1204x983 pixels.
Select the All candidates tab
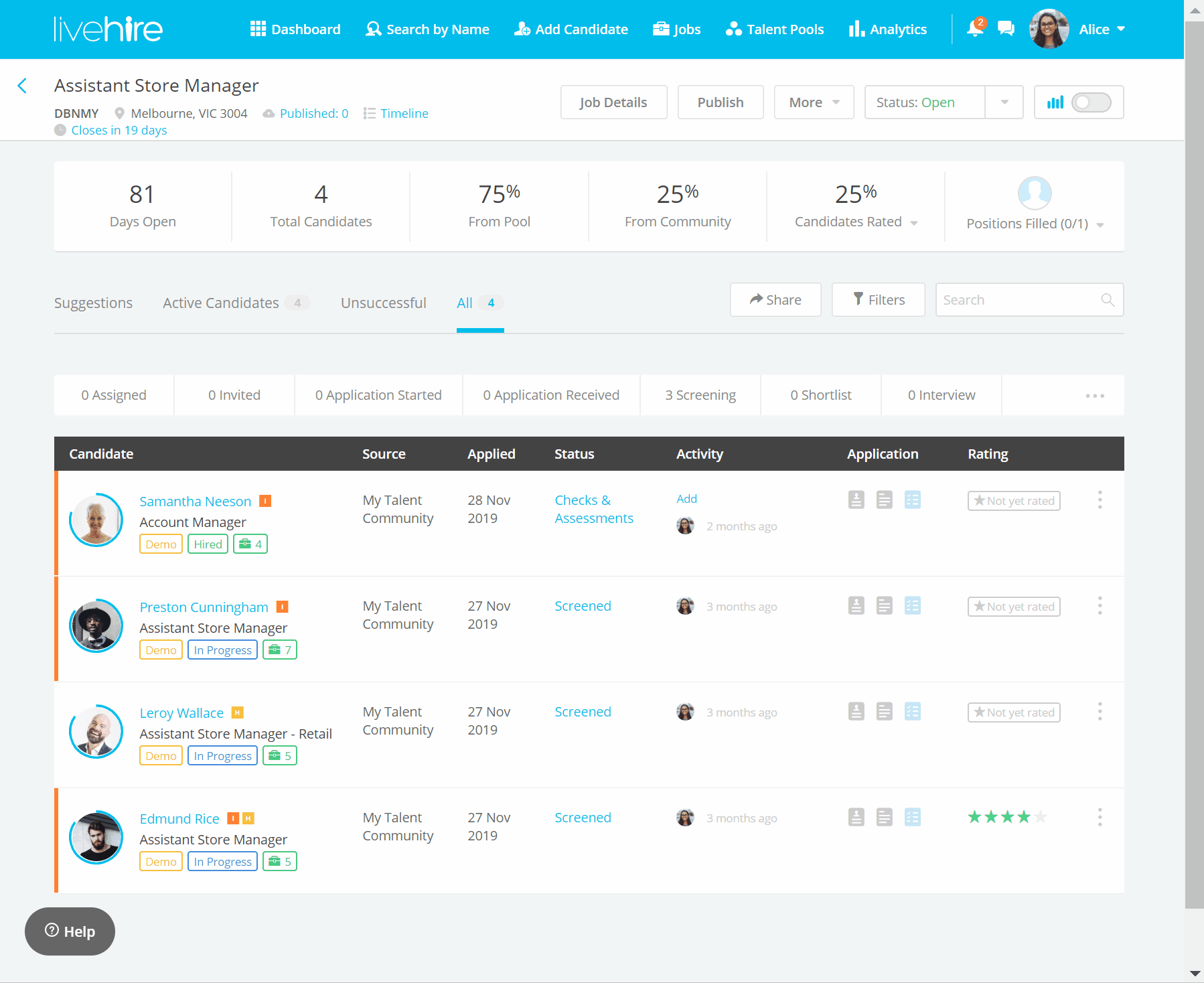[479, 303]
